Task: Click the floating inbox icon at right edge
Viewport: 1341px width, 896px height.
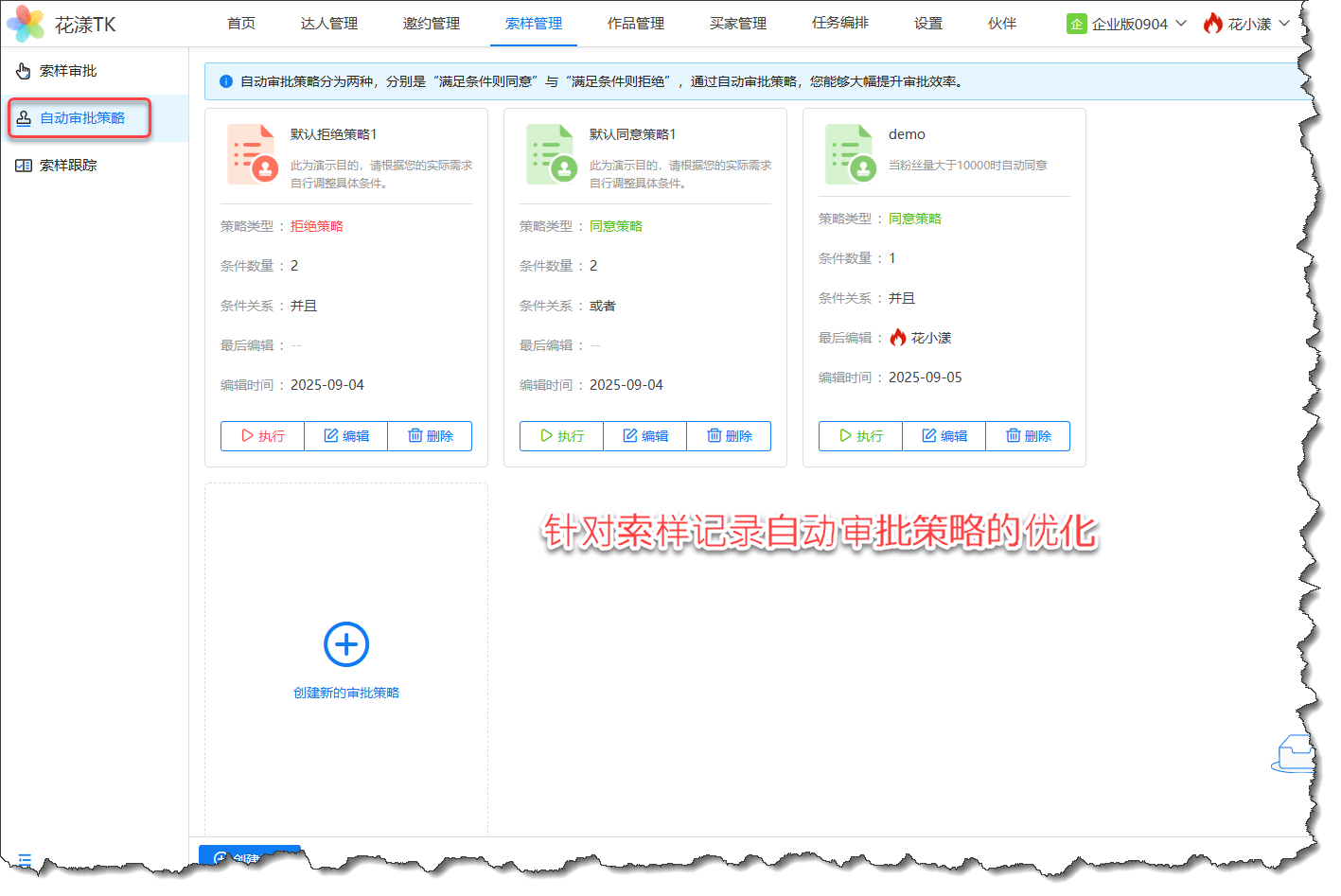Action: tap(1295, 754)
